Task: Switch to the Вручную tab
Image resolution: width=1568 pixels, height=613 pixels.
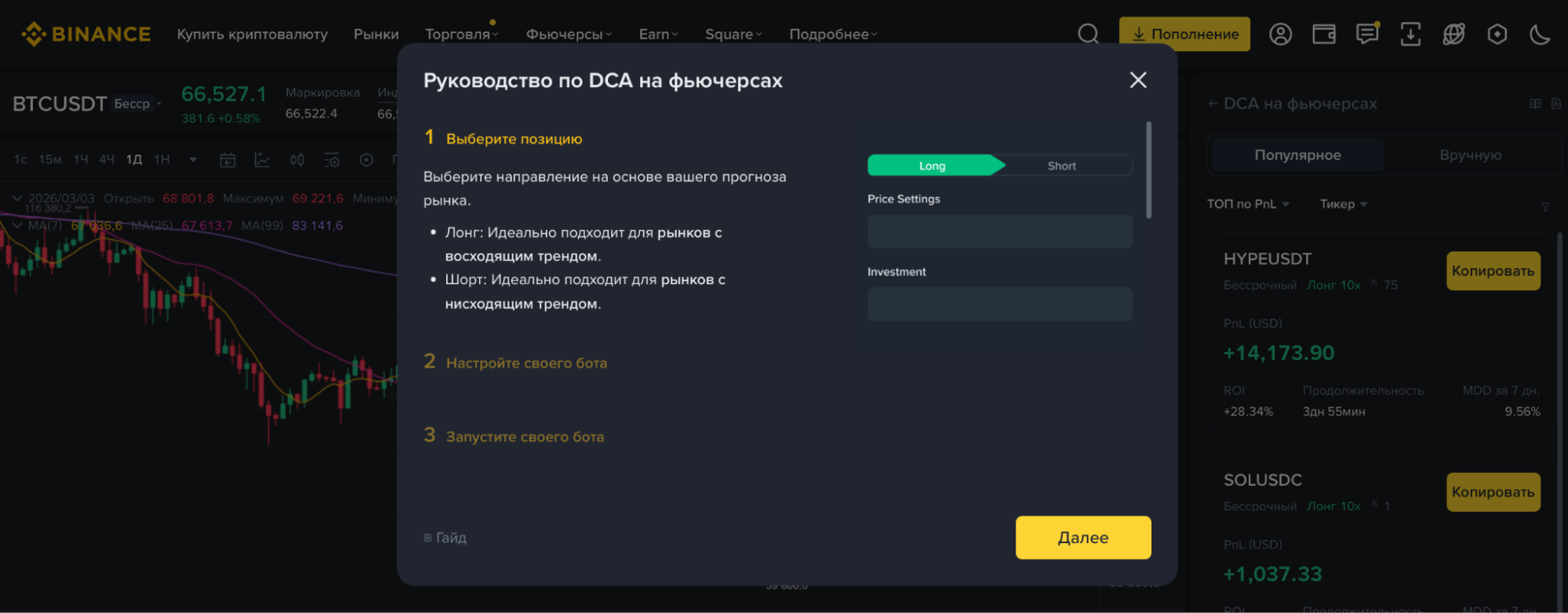Action: tap(1470, 155)
